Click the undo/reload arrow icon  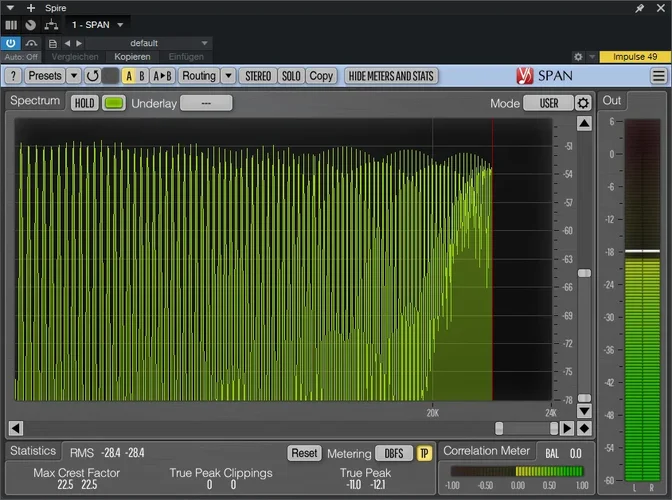[93, 76]
